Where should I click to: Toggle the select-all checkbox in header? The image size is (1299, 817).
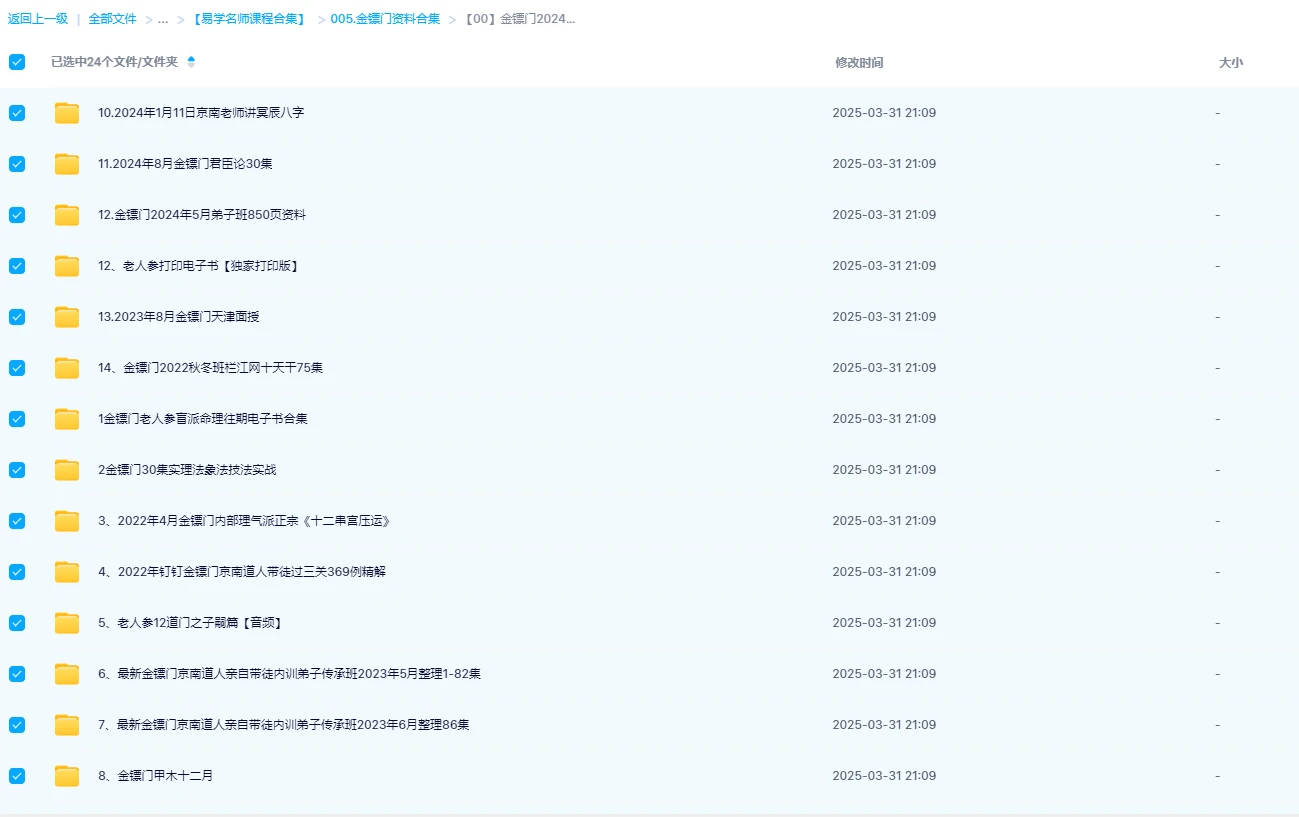coord(17,62)
